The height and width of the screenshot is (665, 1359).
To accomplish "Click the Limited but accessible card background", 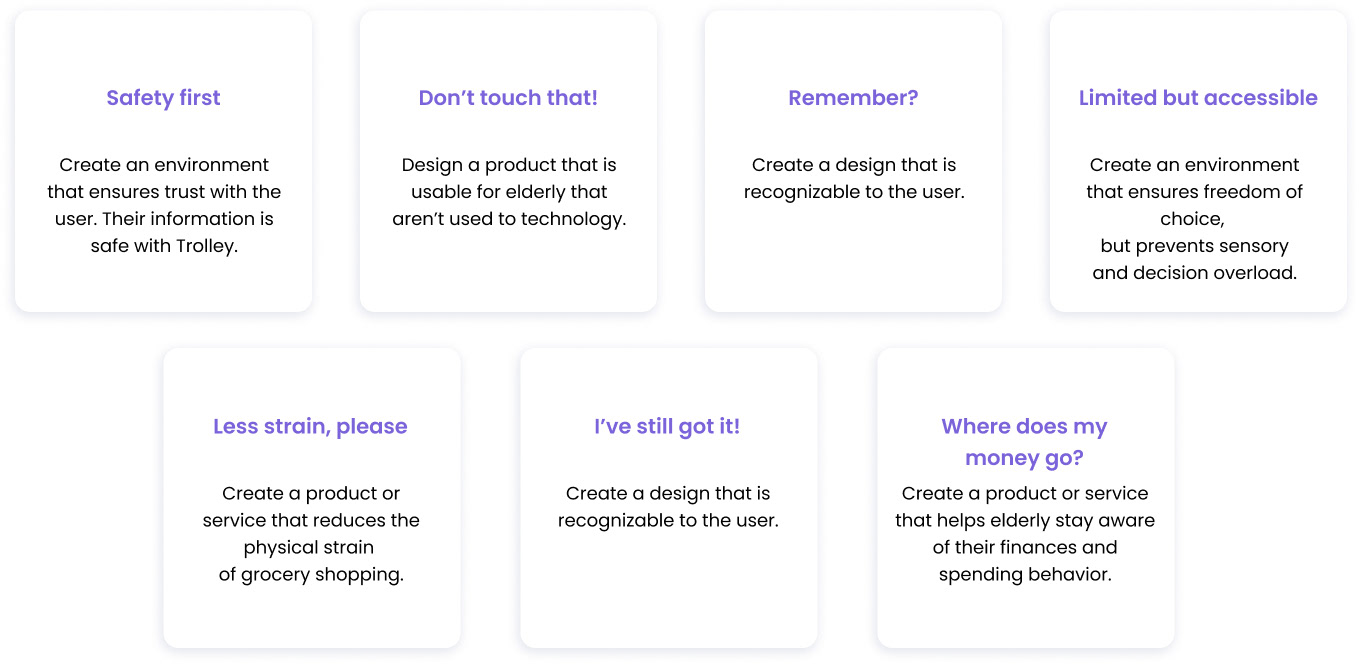I will [1198, 161].
